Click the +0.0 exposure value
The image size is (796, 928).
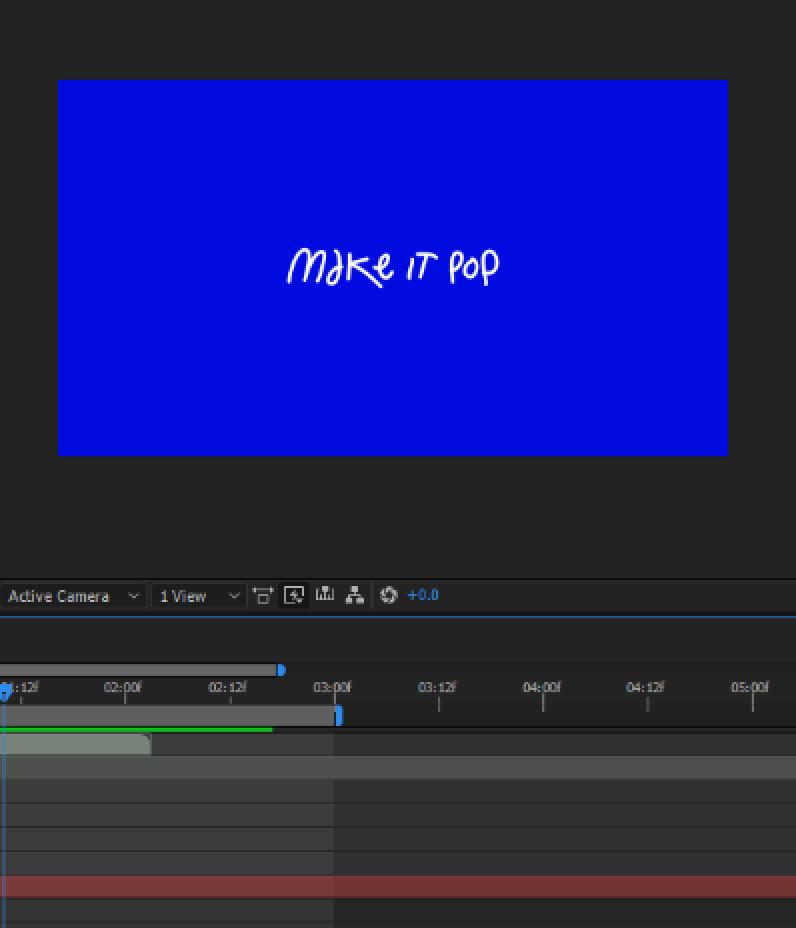pyautogui.click(x=423, y=595)
